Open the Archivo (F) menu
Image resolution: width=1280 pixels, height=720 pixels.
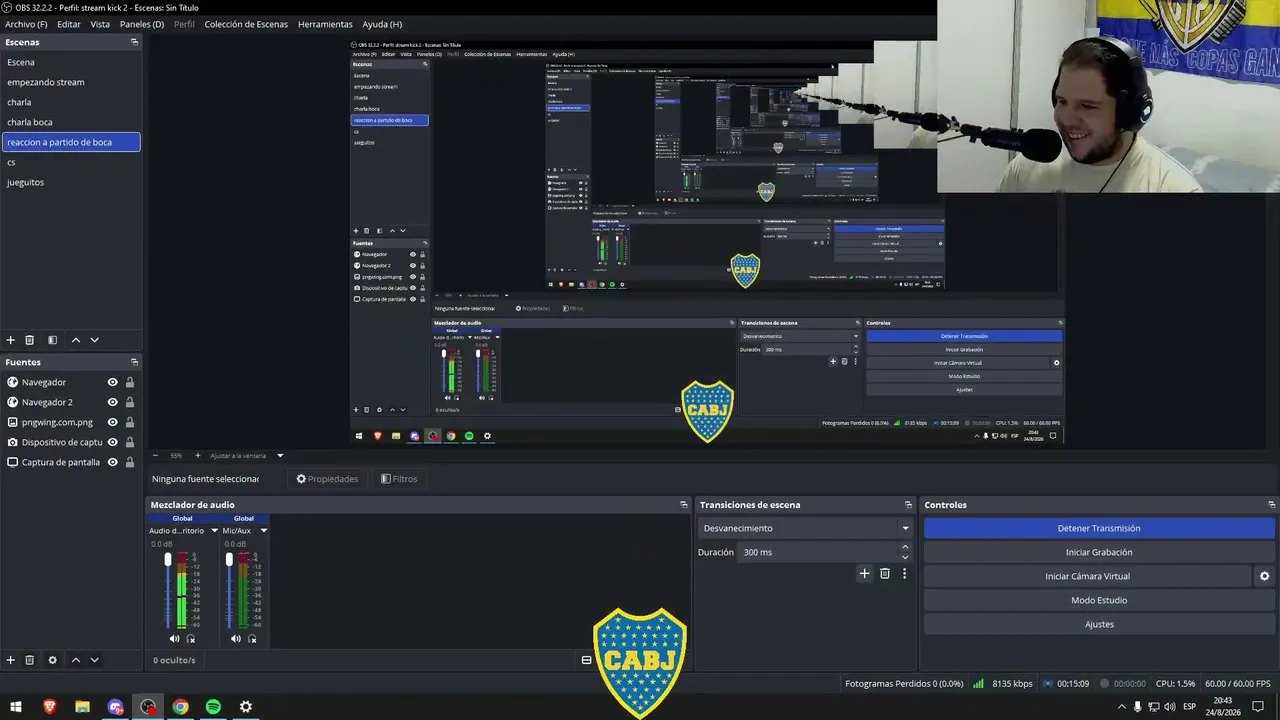pos(26,24)
